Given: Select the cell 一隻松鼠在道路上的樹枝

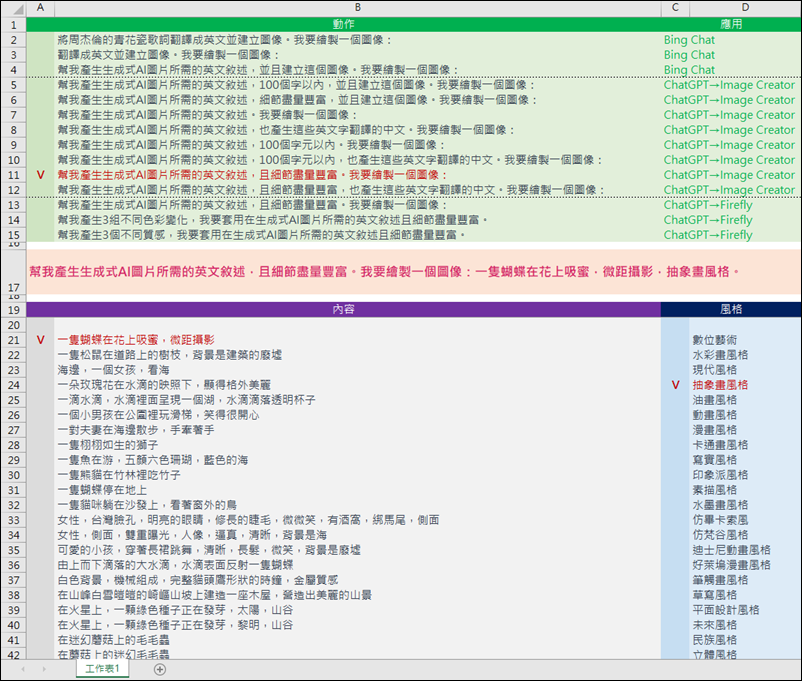Looking at the screenshot, I should 358,355.
